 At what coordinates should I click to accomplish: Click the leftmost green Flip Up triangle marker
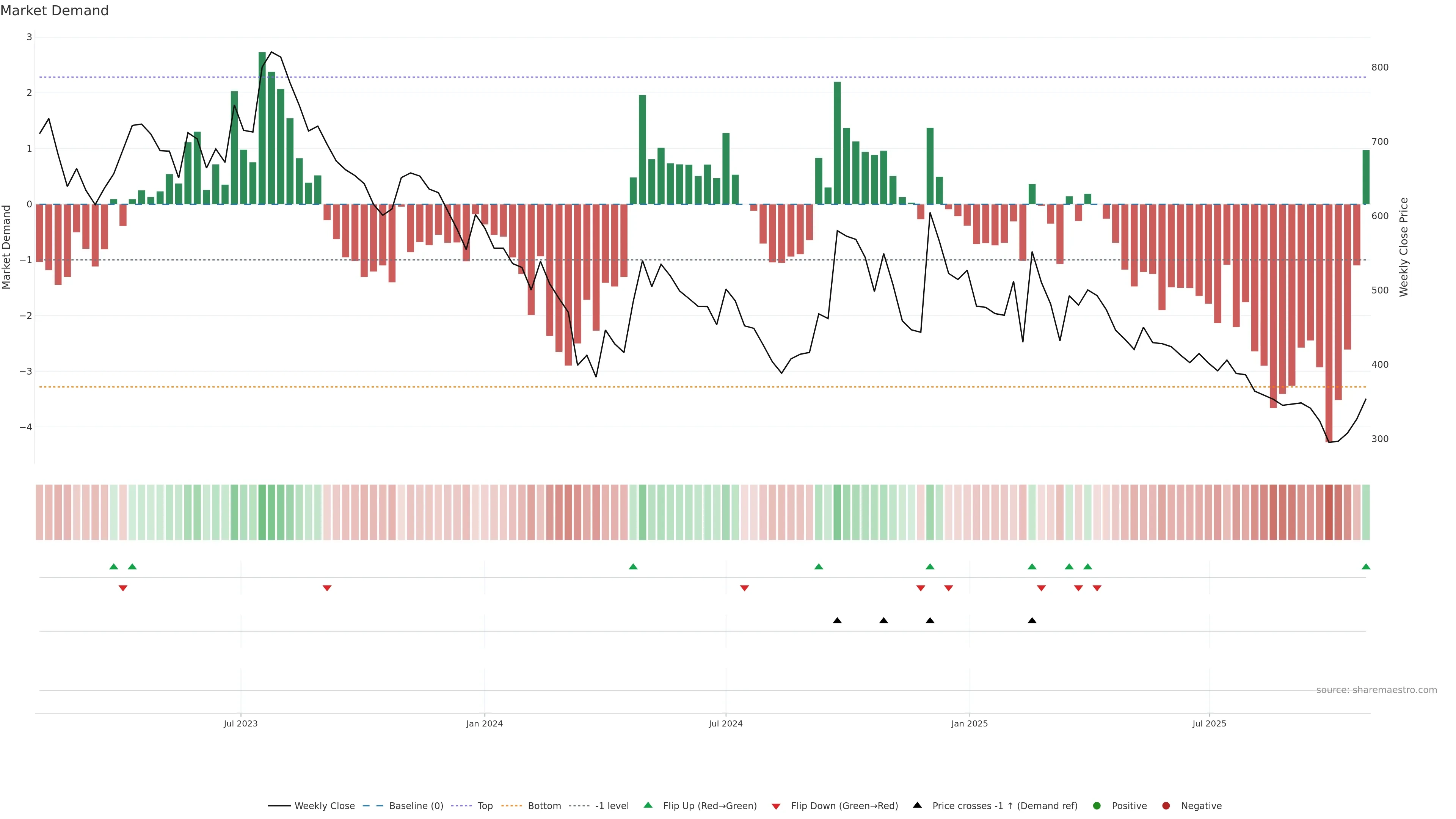(x=114, y=566)
